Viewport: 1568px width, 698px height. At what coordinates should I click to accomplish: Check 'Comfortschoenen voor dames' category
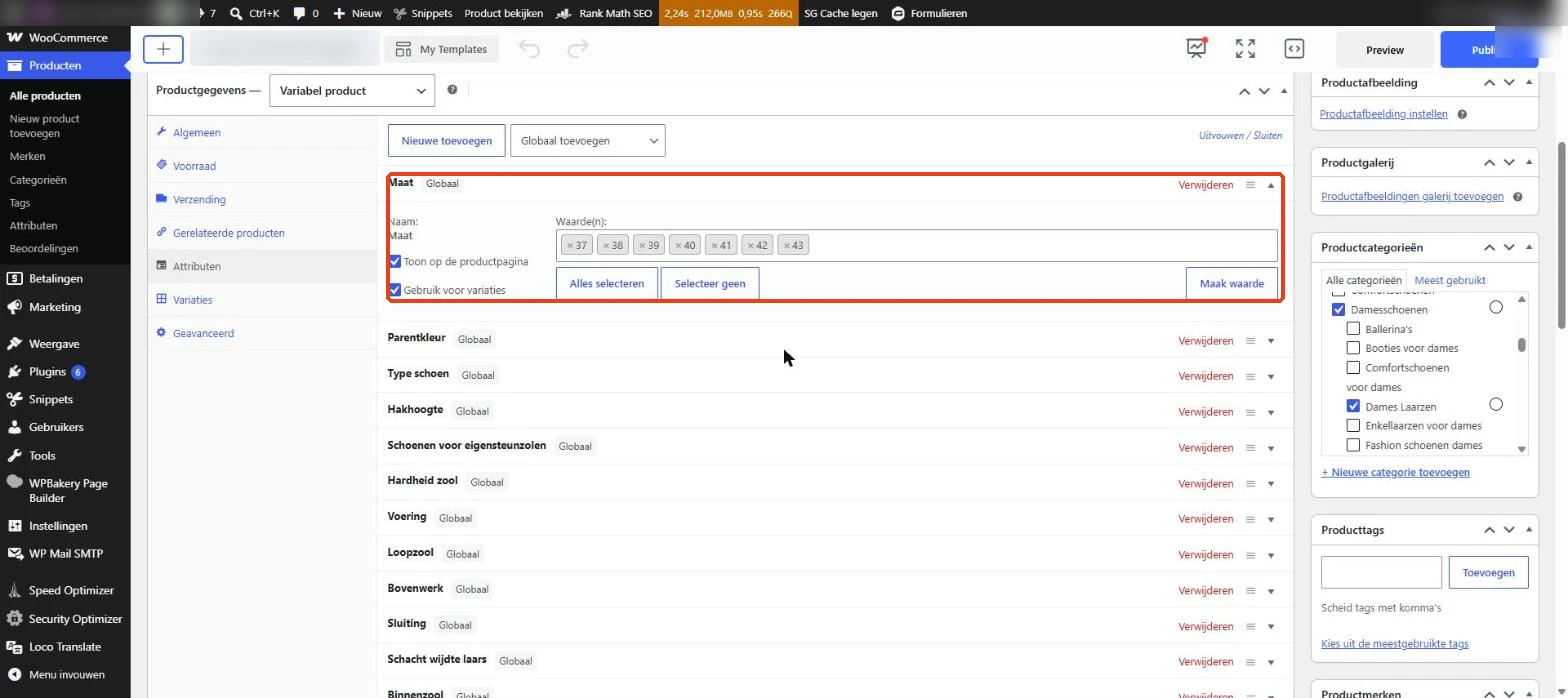pos(1353,368)
